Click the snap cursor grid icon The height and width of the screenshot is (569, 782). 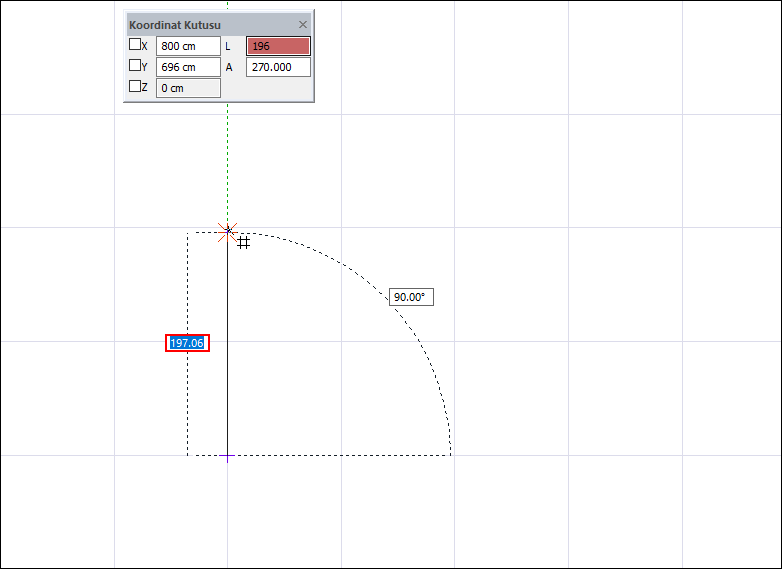[x=243, y=242]
